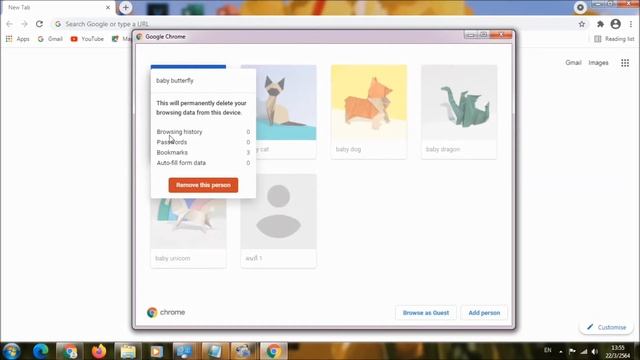Open Gmail bookmark in bookmarks bar
640x360 pixels.
(50, 39)
